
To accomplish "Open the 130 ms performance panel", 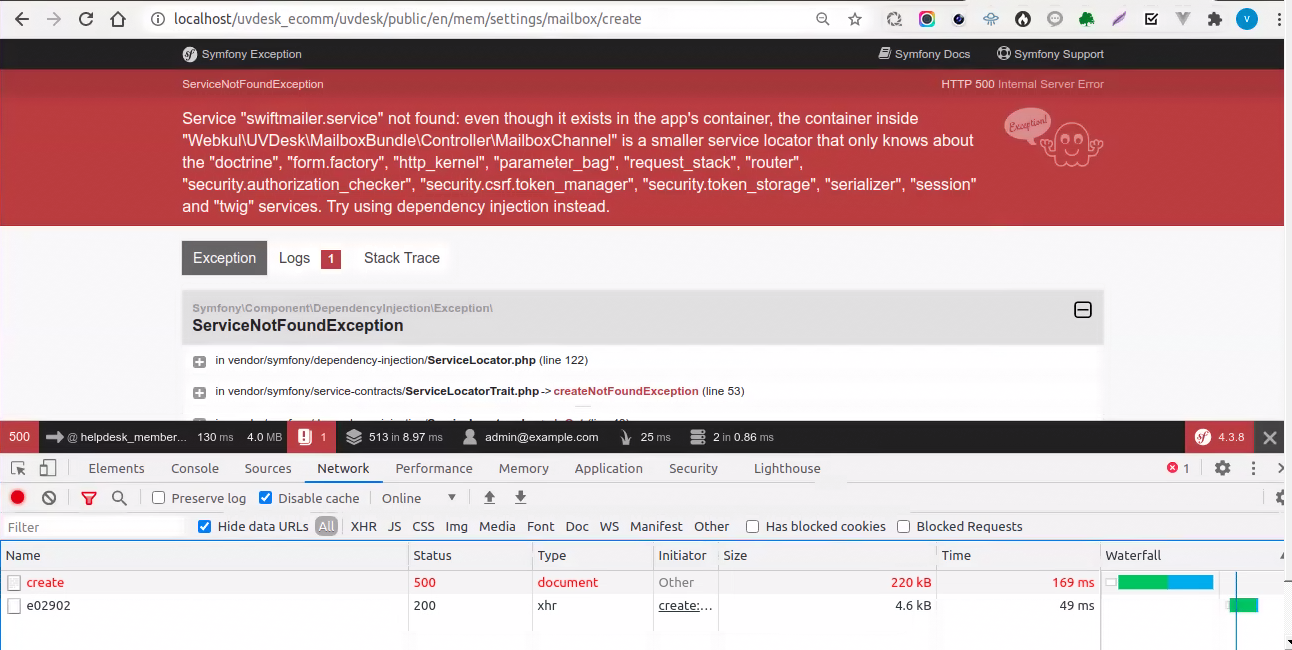I will coord(215,437).
